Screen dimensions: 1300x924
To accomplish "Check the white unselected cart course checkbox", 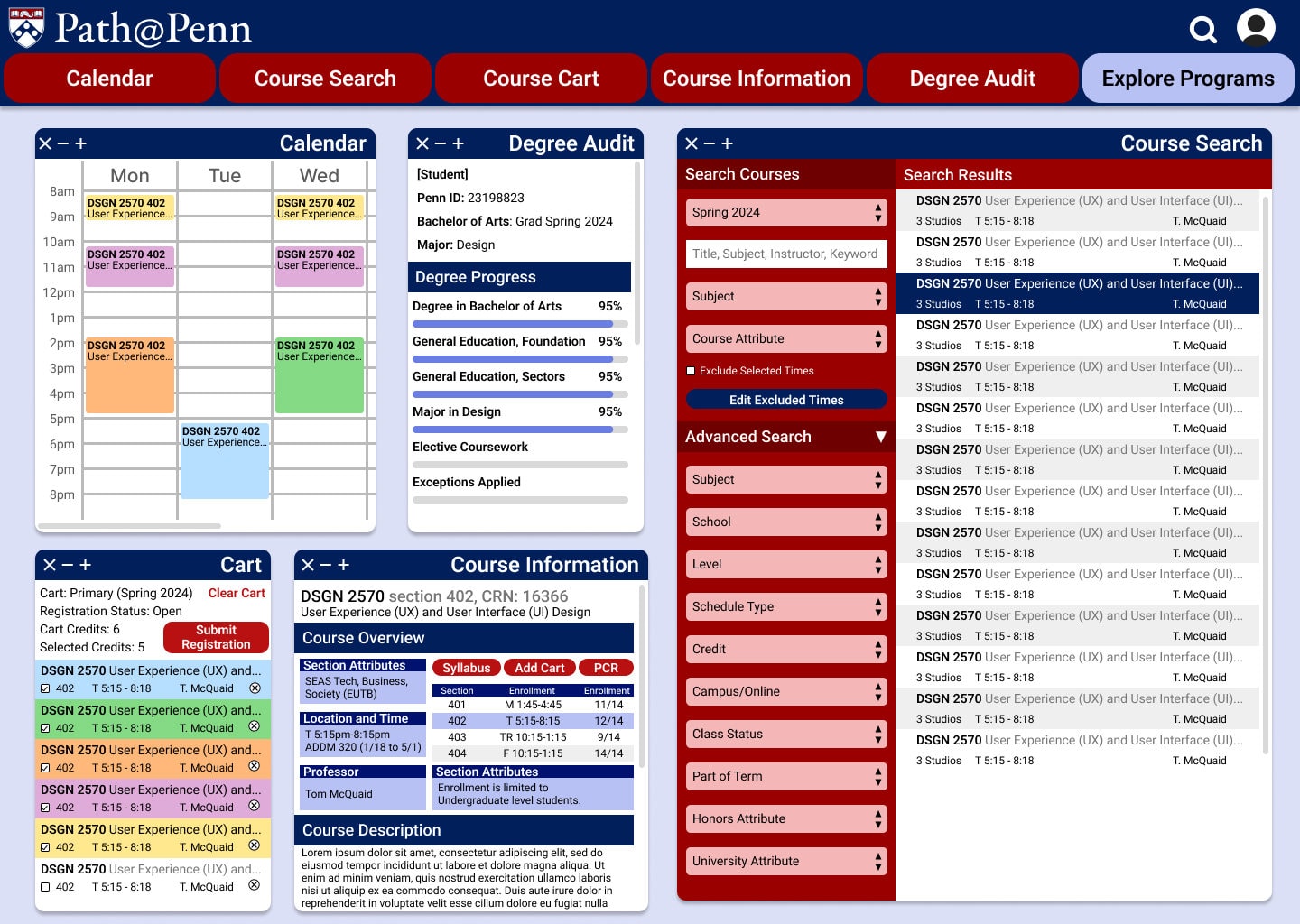I will point(45,887).
